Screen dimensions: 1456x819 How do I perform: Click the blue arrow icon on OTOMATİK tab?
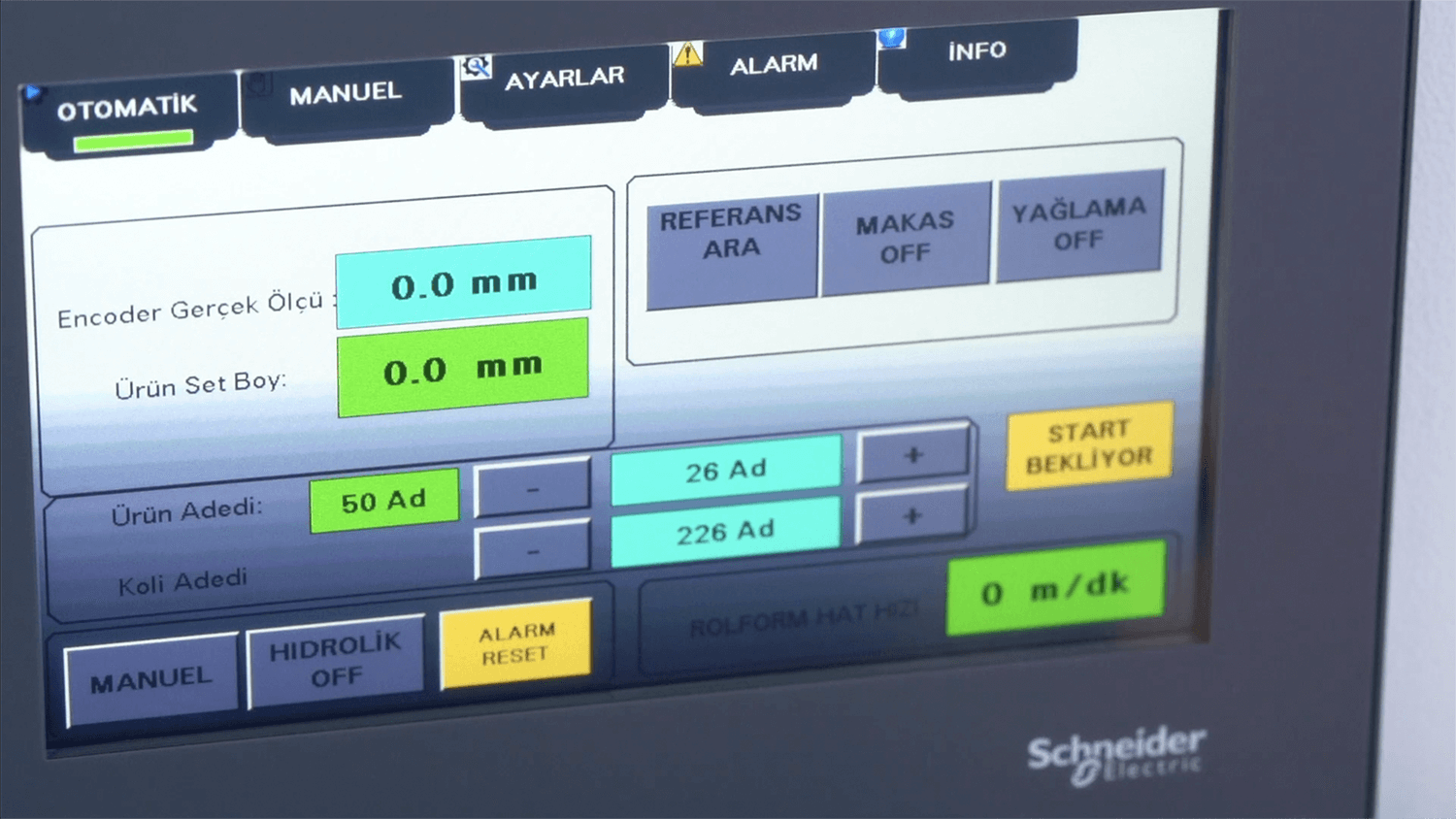[34, 93]
